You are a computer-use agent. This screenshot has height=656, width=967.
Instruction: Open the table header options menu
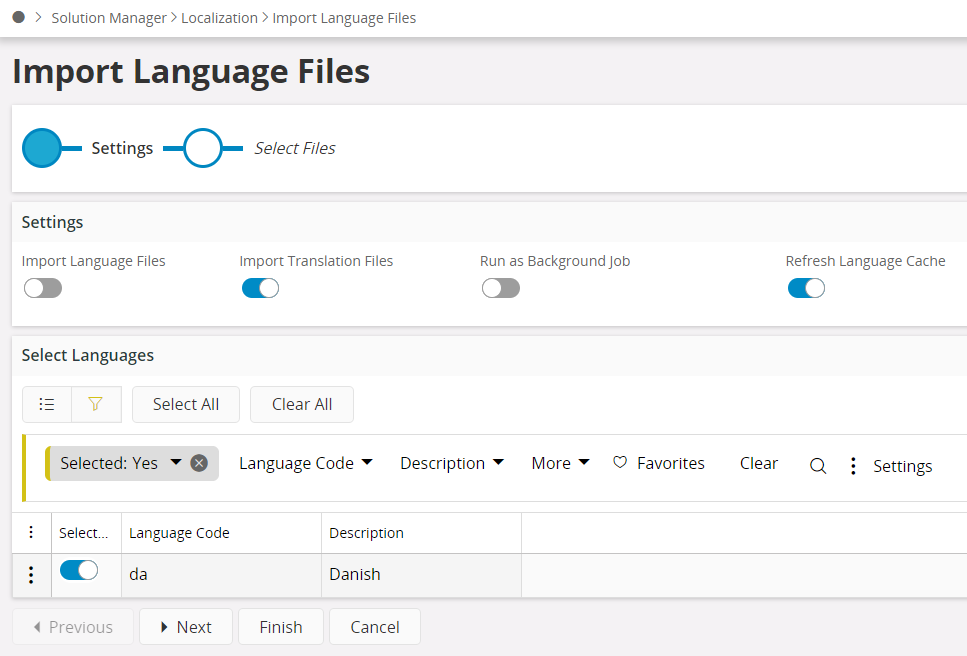tap(31, 532)
